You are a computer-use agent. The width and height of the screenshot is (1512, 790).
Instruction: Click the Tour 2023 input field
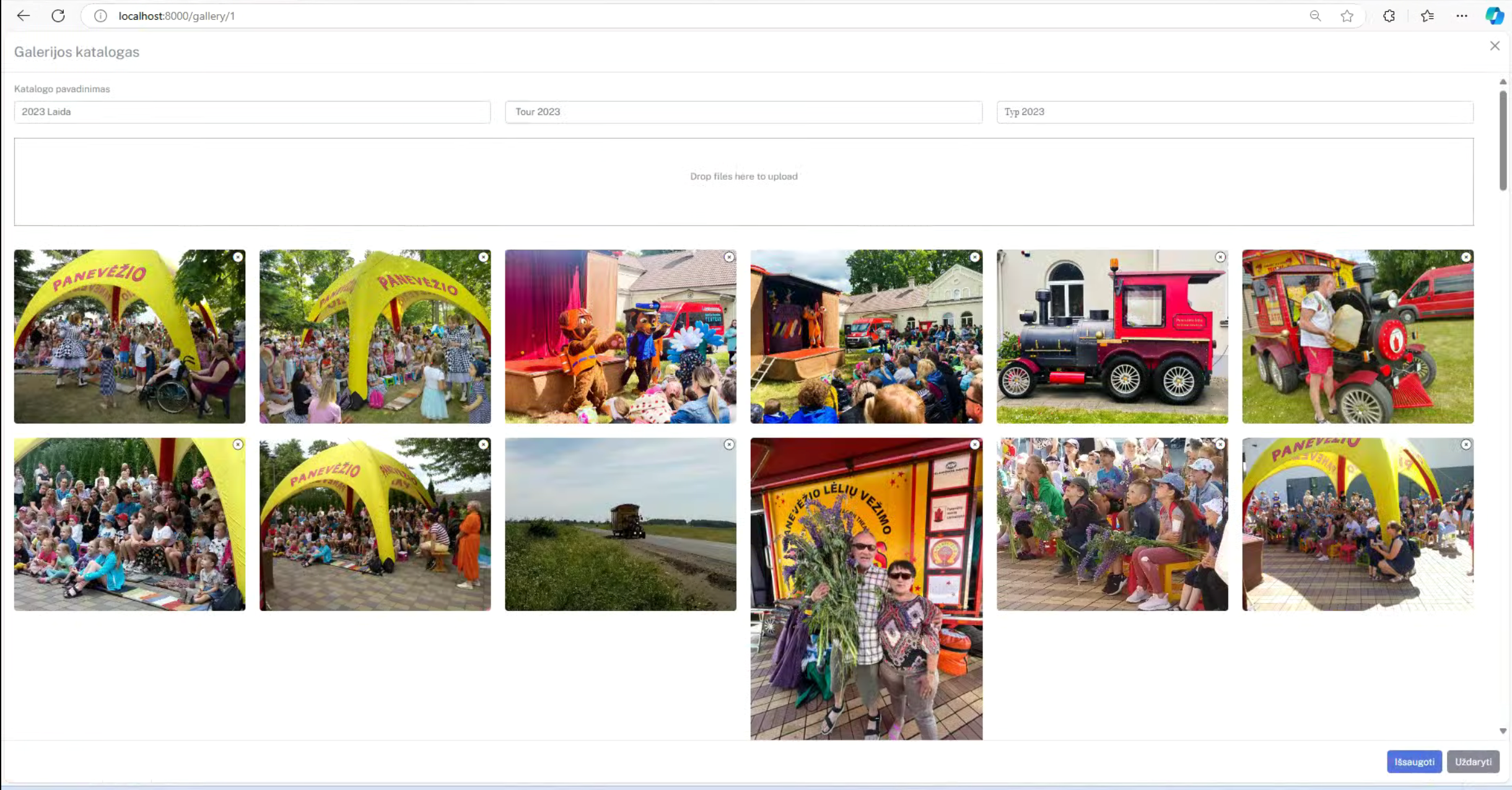(743, 112)
